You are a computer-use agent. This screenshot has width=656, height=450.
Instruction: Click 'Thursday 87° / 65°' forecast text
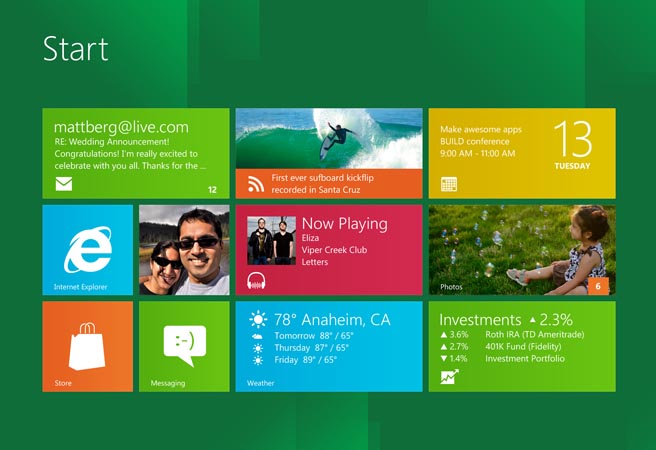pyautogui.click(x=311, y=348)
